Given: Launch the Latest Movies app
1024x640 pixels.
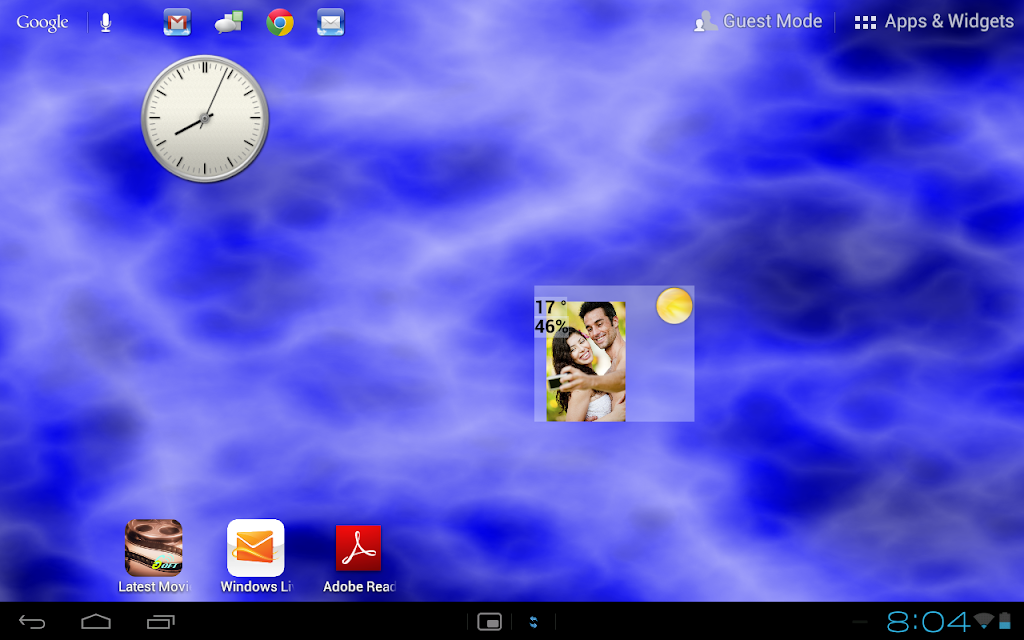Looking at the screenshot, I should coord(153,556).
